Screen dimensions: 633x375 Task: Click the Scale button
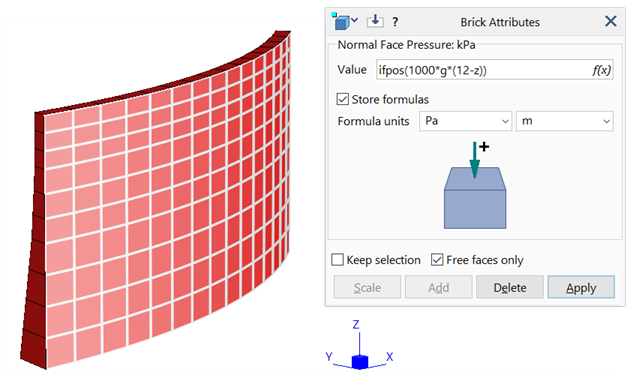pyautogui.click(x=367, y=287)
